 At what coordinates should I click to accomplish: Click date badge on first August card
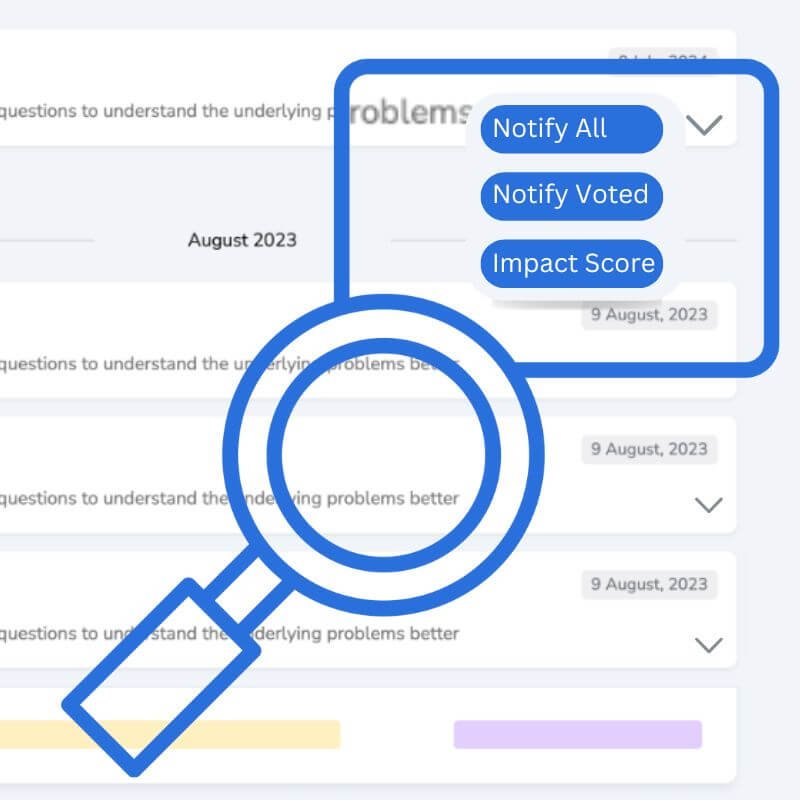(648, 315)
